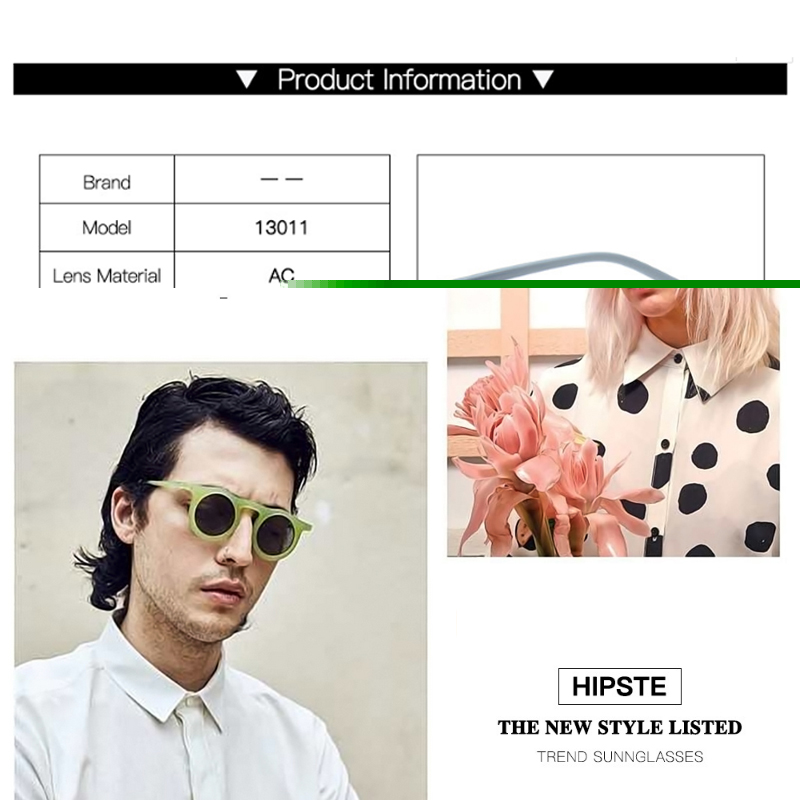Viewport: 800px width, 800px height.
Task: Click the TREND SUNNGLASSES caption
Action: pyautogui.click(x=620, y=757)
